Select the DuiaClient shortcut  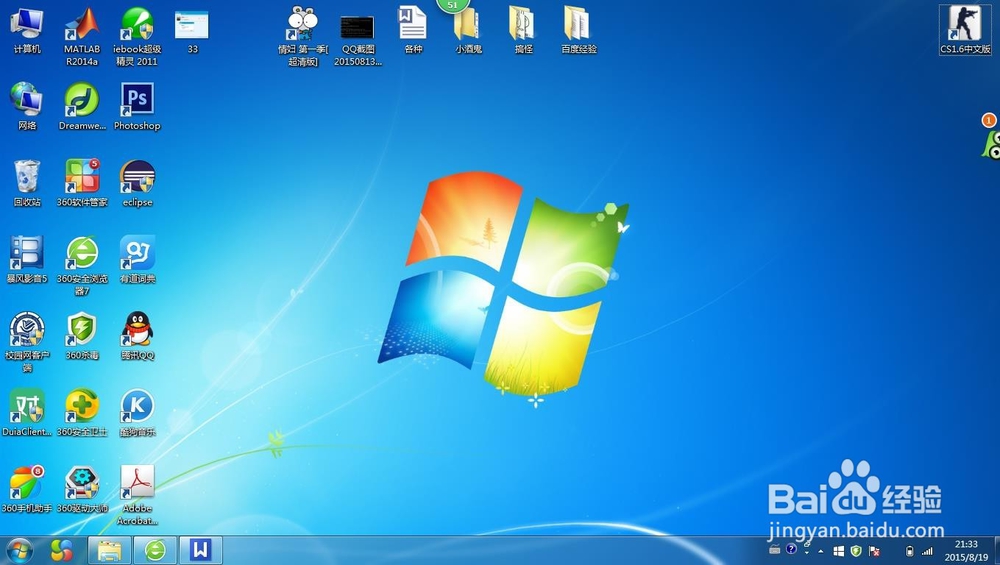(27, 413)
